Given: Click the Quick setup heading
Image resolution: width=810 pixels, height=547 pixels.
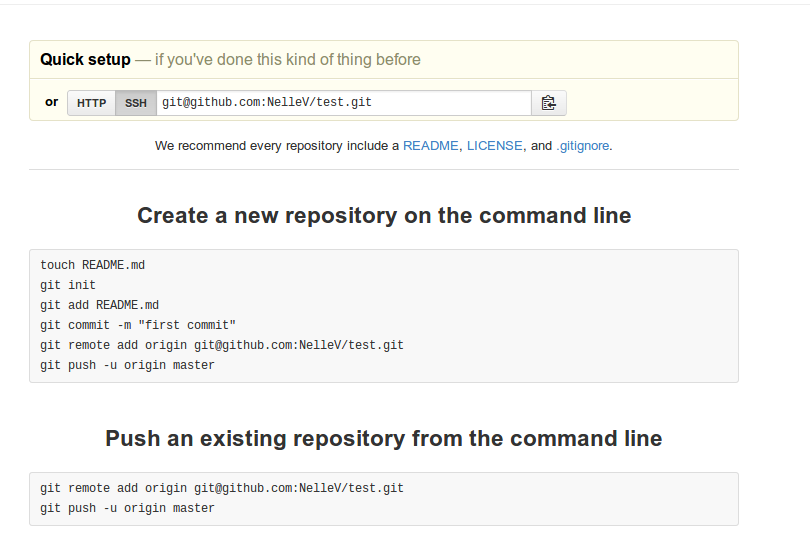Looking at the screenshot, I should click(85, 59).
